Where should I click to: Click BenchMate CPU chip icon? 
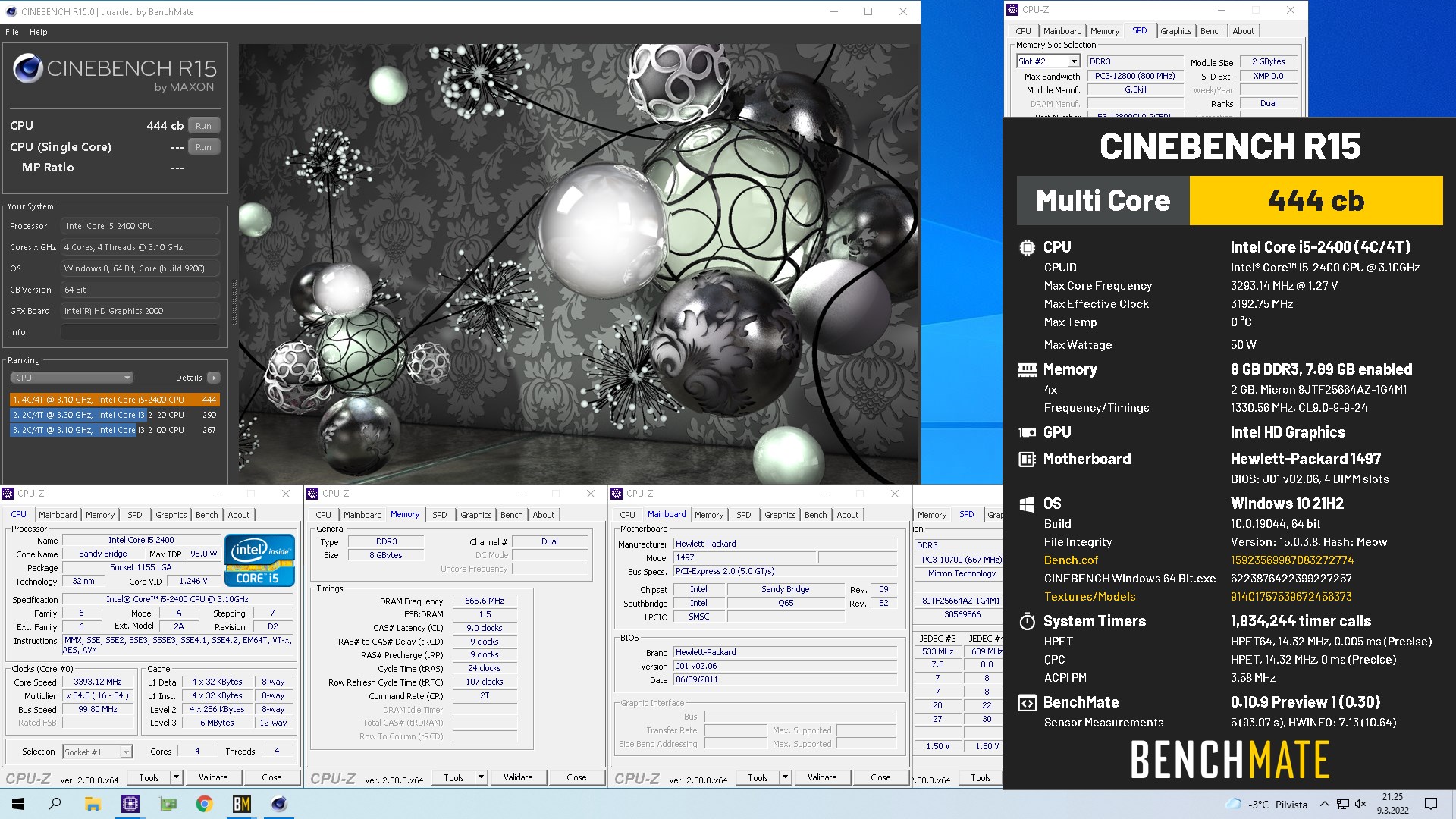pos(1027,247)
